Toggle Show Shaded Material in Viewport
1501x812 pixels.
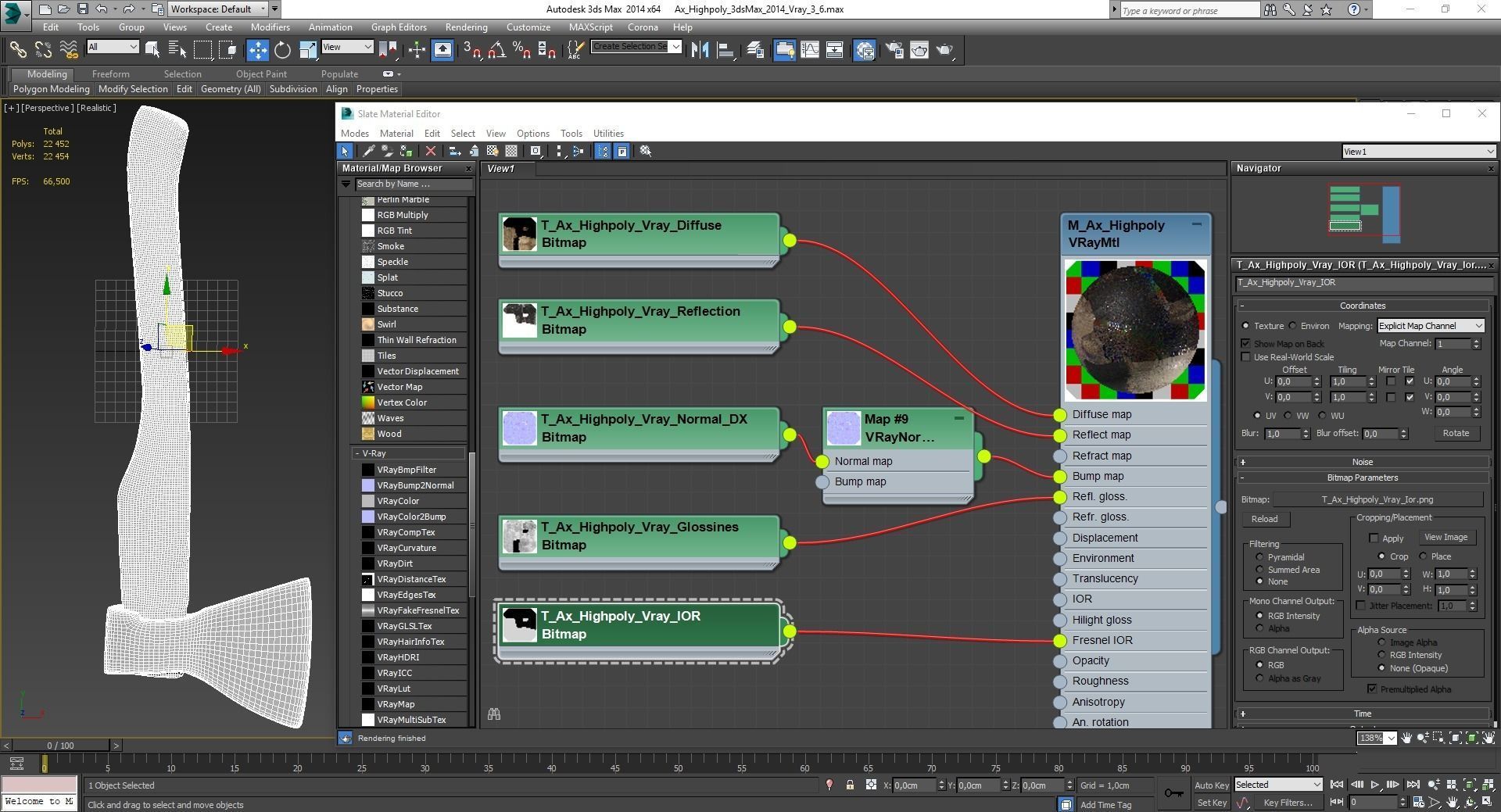tap(493, 151)
